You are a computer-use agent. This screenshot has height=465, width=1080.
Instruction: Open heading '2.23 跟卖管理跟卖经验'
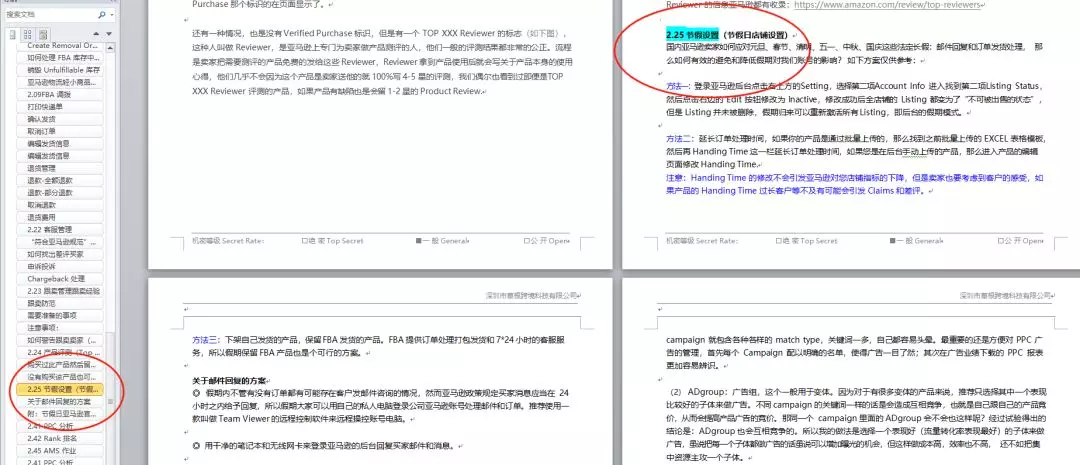(62, 291)
